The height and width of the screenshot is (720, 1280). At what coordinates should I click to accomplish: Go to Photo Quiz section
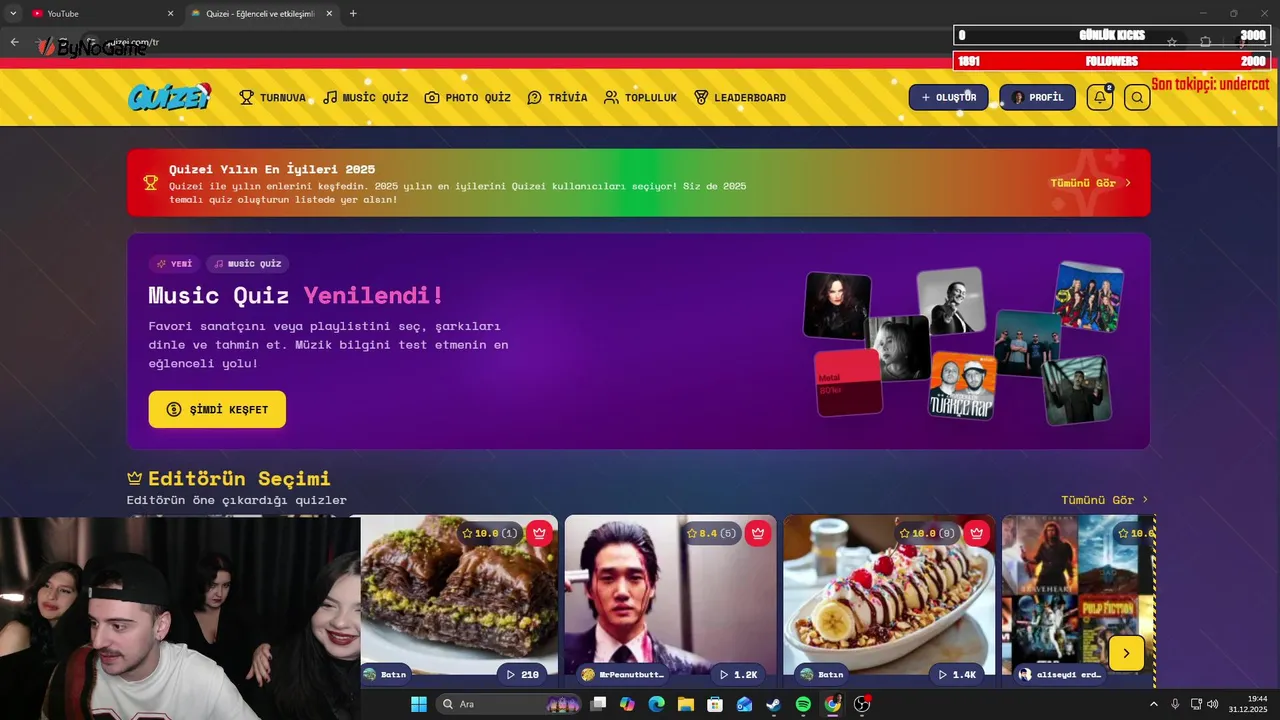[468, 97]
